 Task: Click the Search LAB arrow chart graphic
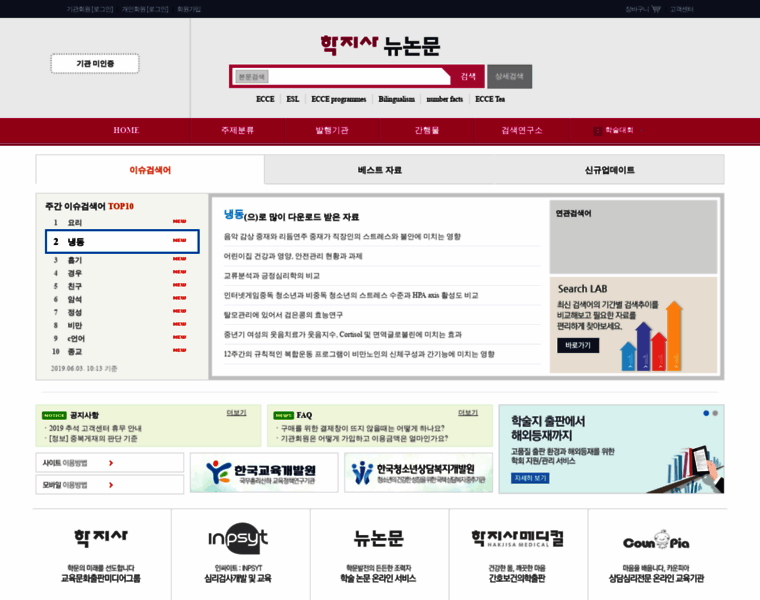[x=652, y=336]
